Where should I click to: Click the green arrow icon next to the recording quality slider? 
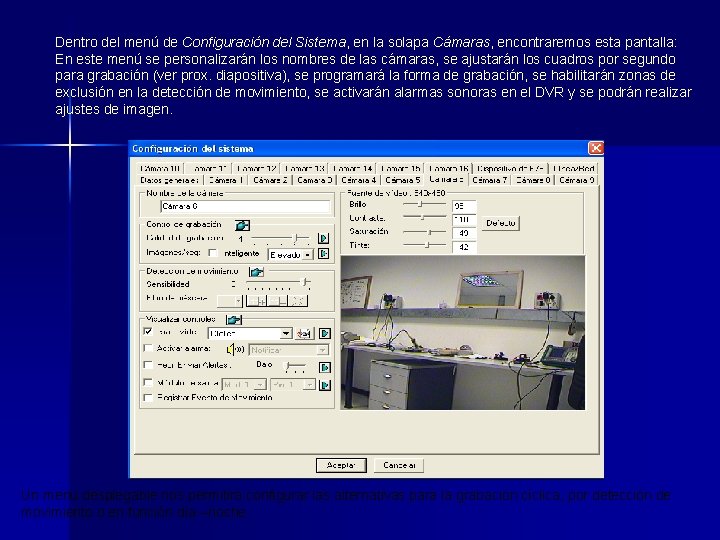(324, 238)
